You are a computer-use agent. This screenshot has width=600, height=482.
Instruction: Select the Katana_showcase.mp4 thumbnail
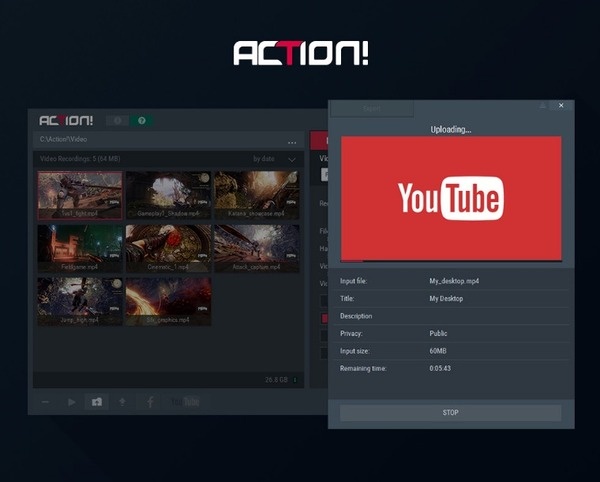click(257, 195)
